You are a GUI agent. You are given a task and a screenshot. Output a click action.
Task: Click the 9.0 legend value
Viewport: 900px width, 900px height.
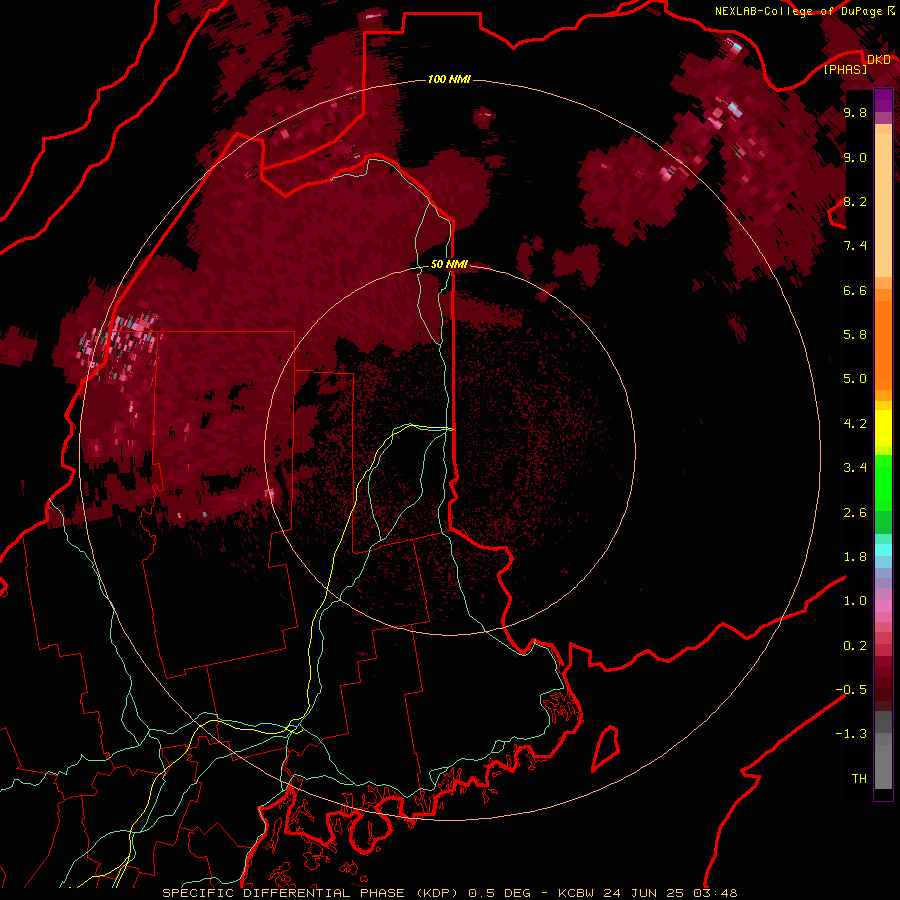pos(855,157)
